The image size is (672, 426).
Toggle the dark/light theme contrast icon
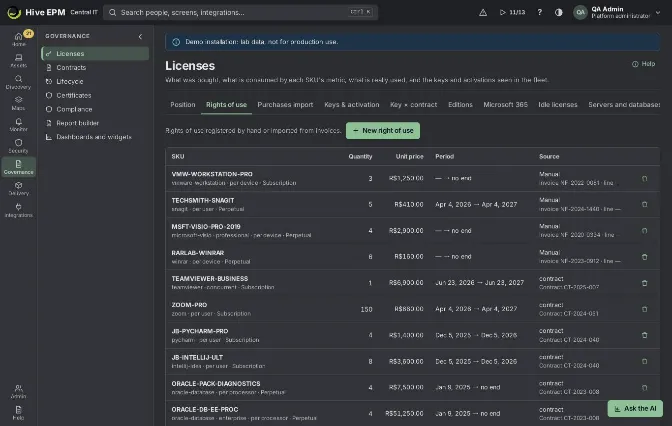tap(558, 12)
